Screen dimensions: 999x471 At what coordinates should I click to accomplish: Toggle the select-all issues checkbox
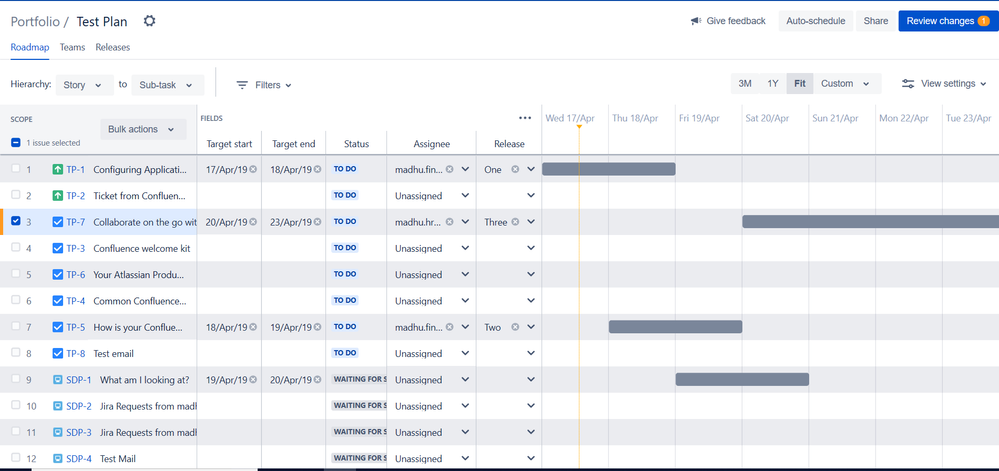pyautogui.click(x=16, y=143)
